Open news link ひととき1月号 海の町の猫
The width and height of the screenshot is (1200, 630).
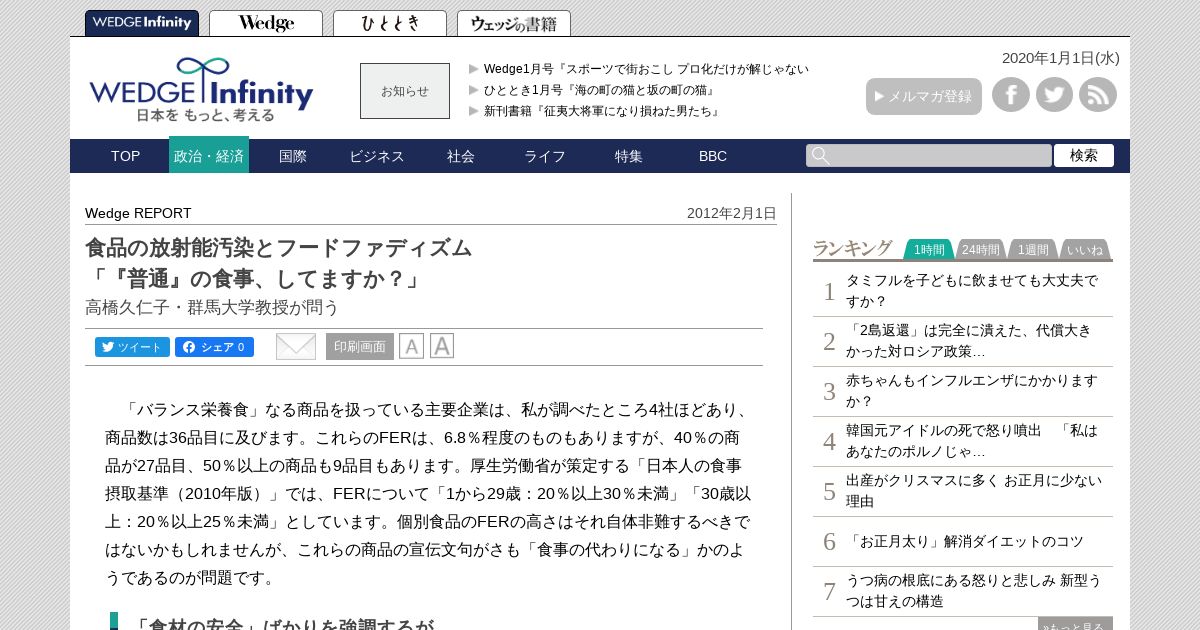tap(599, 90)
